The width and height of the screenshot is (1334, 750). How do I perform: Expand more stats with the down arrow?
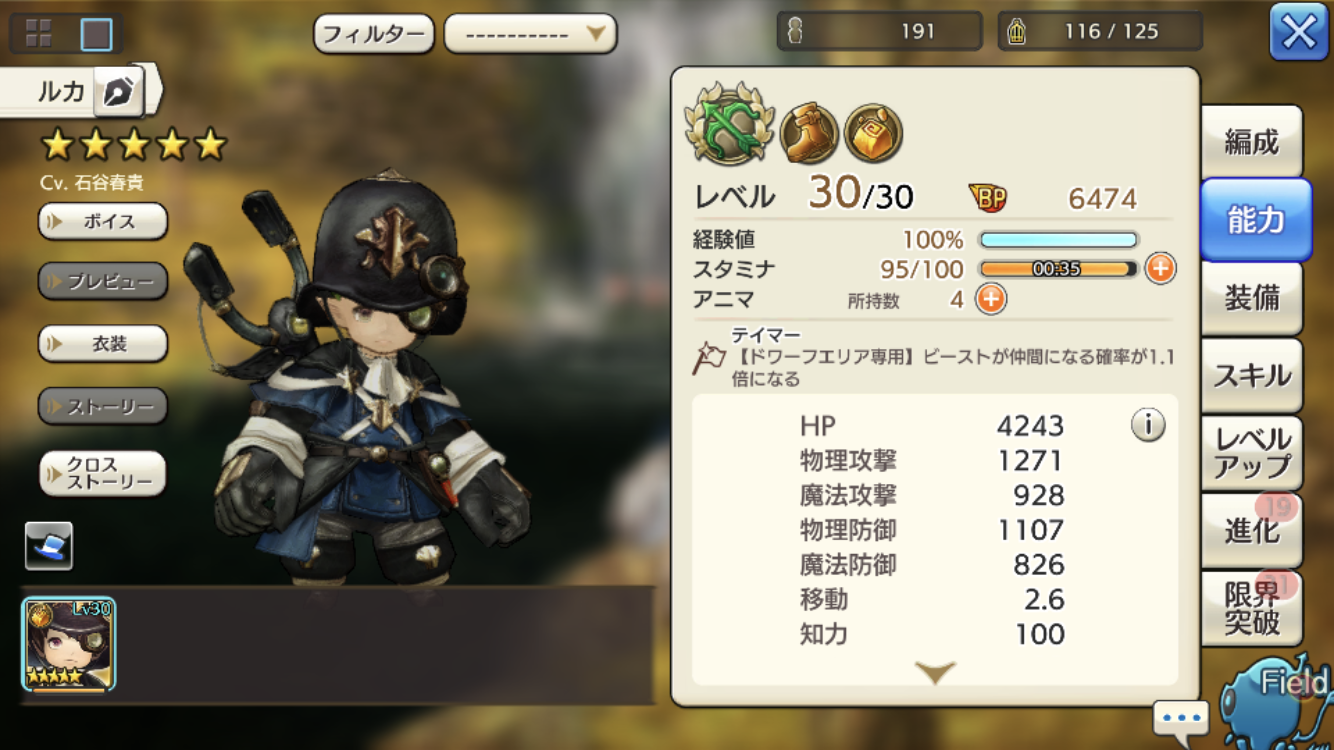click(x=935, y=672)
